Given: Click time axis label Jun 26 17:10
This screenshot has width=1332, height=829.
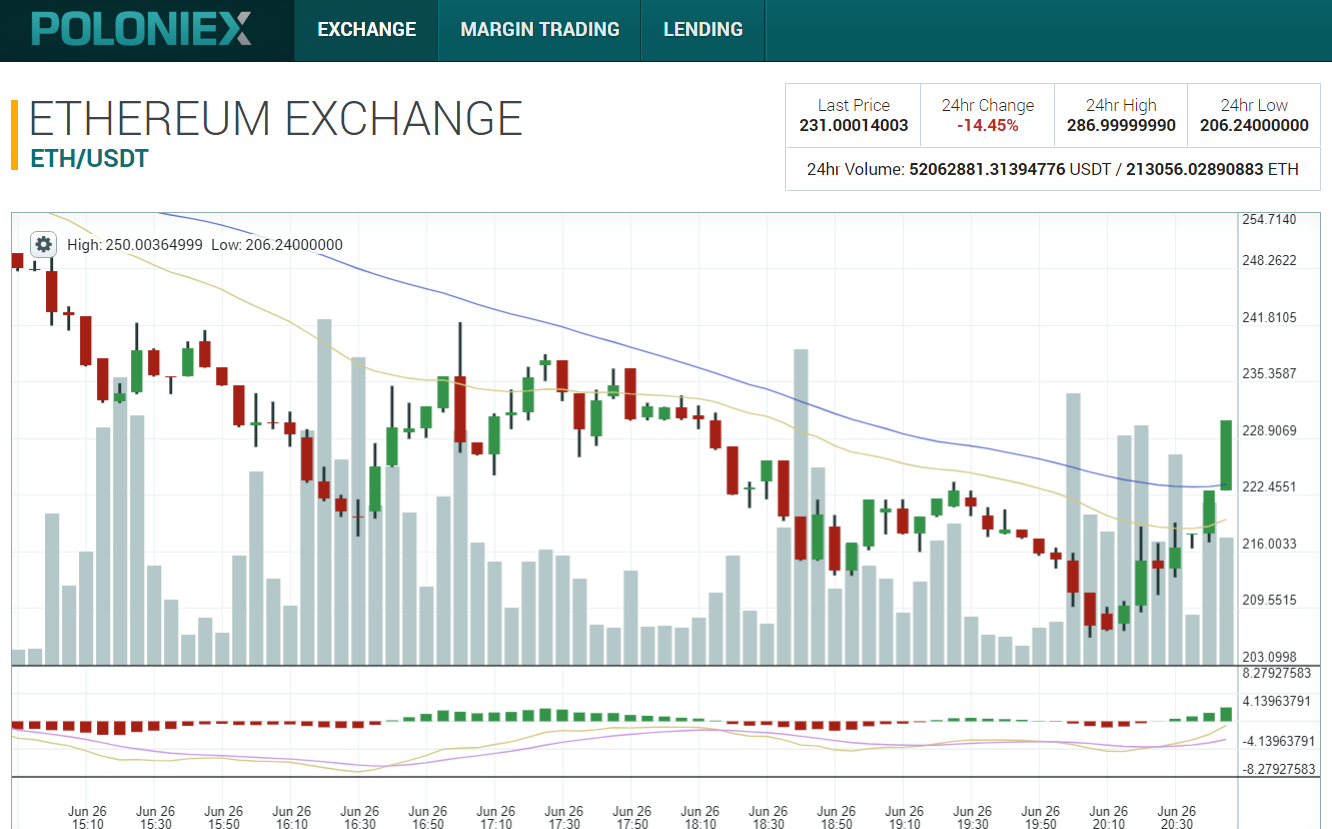Looking at the screenshot, I should pyautogui.click(x=496, y=818).
